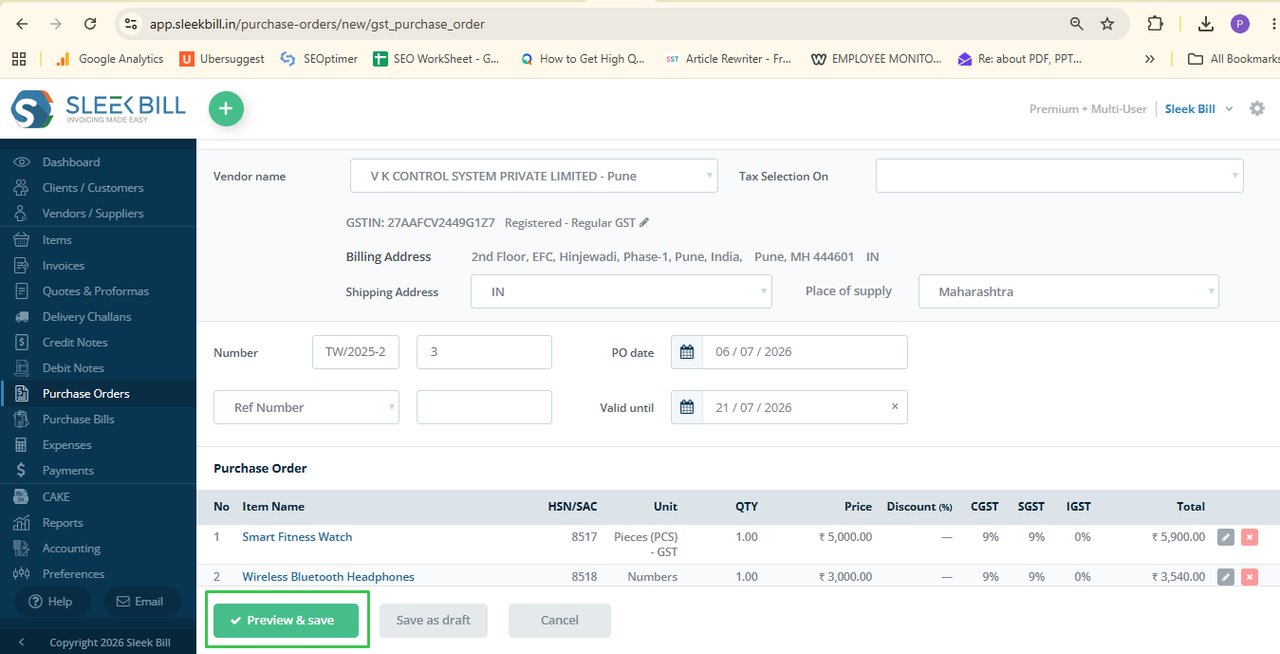
Task: Click the Valid until date field
Action: point(805,407)
